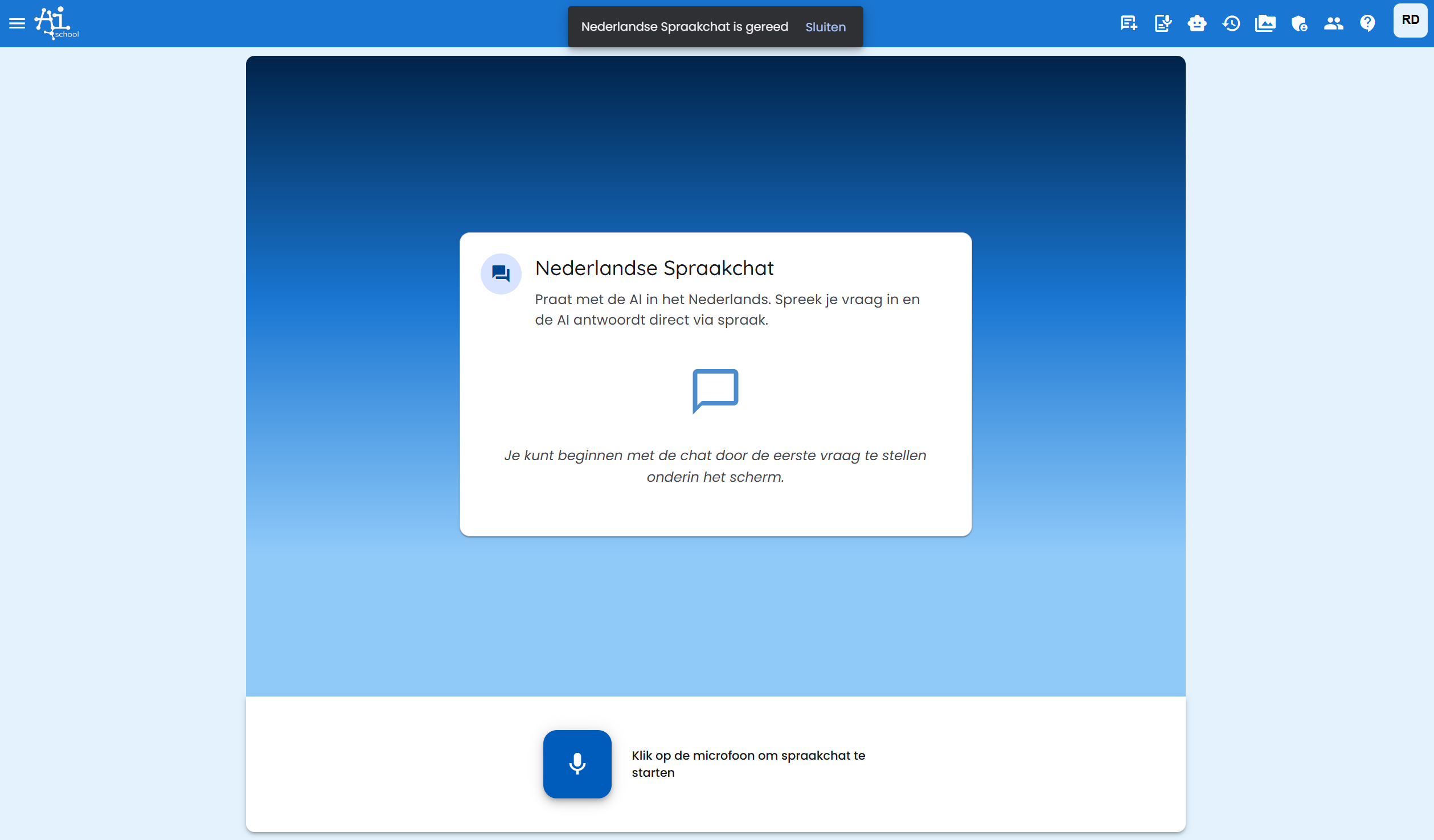Click the 'Nederlandse Spraakchat is gereed' toast message
This screenshot has height=840, width=1434.
coord(684,27)
